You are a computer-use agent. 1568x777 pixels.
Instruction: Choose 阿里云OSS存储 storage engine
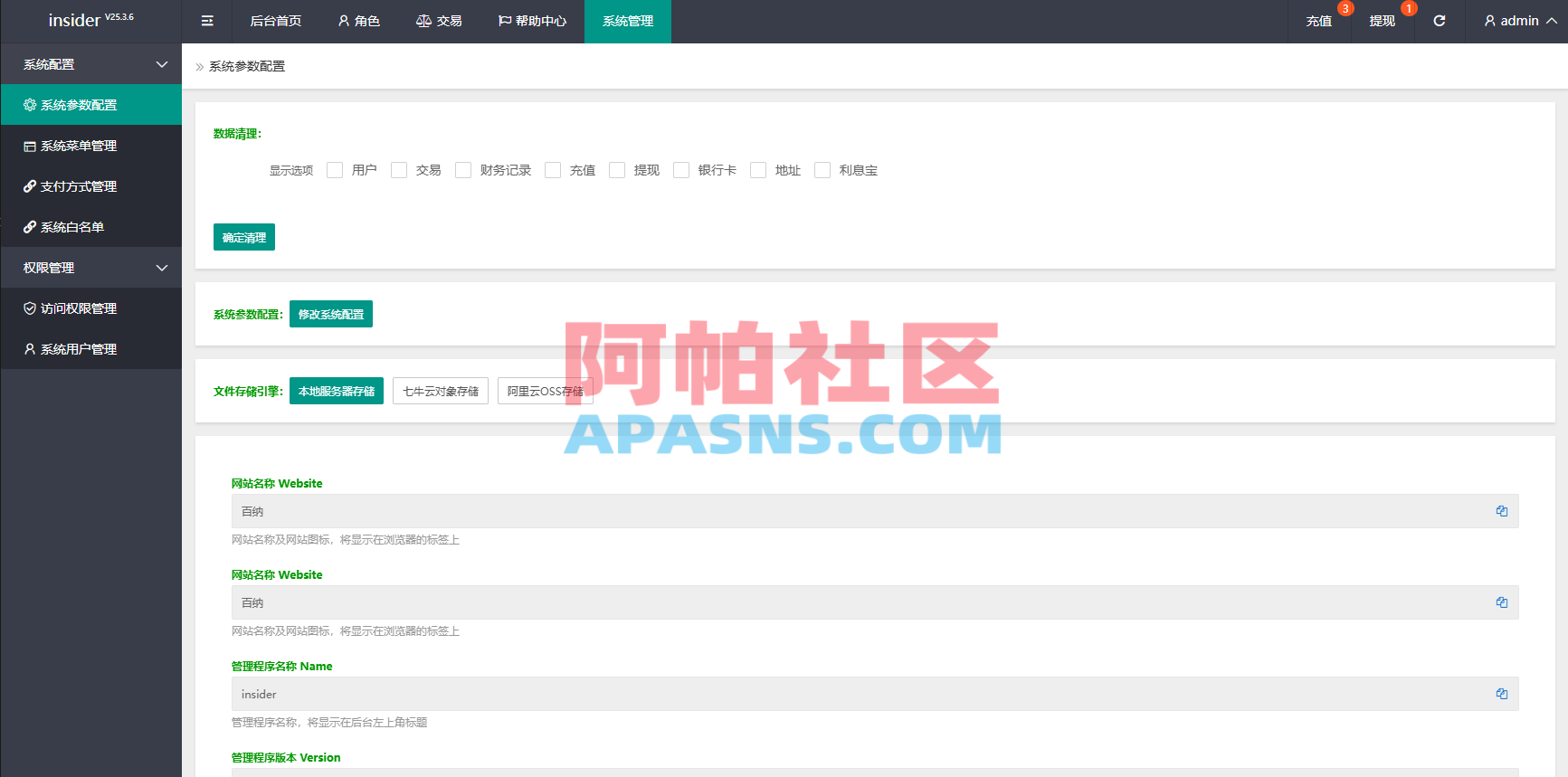pyautogui.click(x=546, y=391)
